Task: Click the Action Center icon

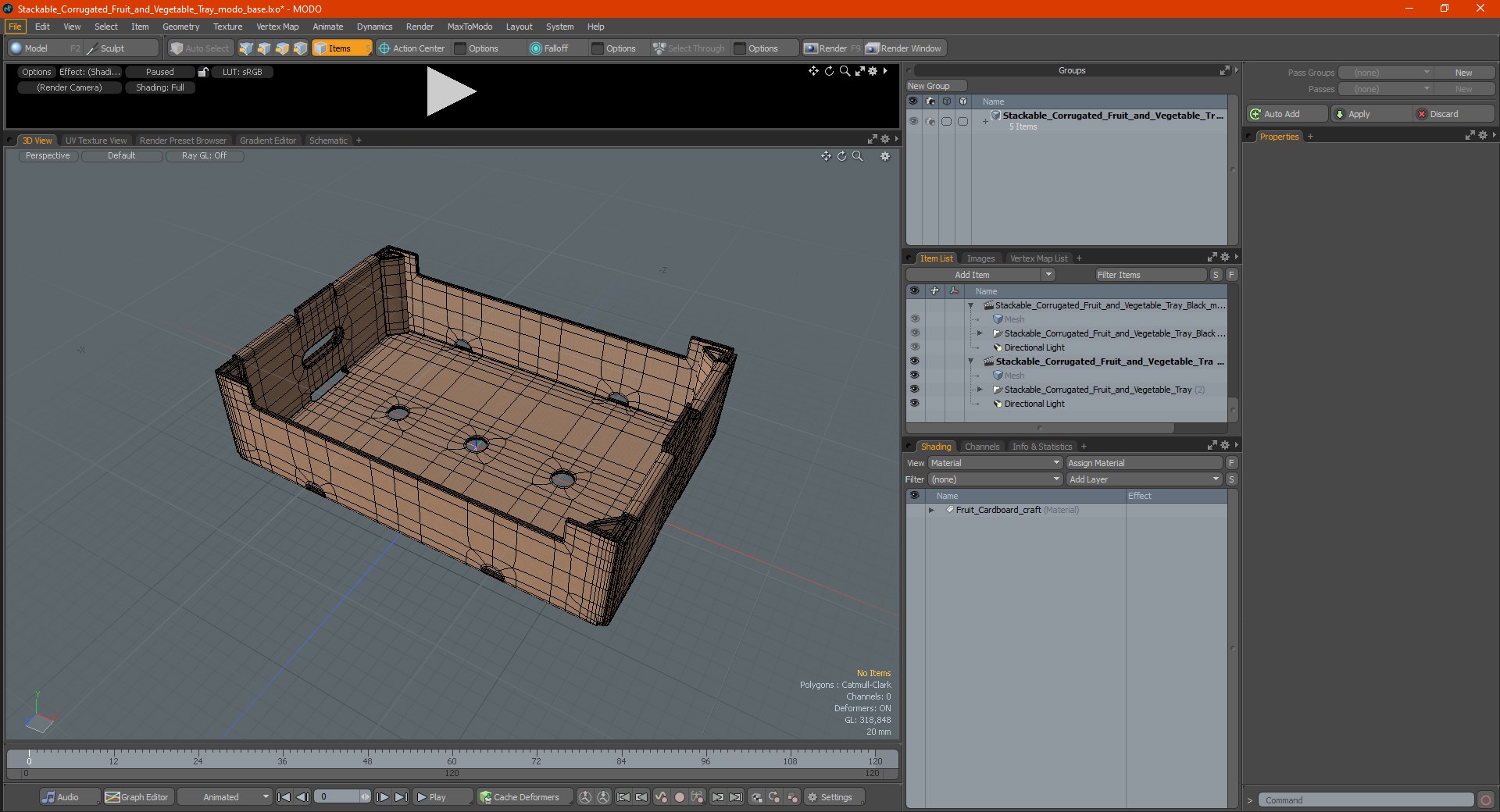Action: [x=384, y=48]
